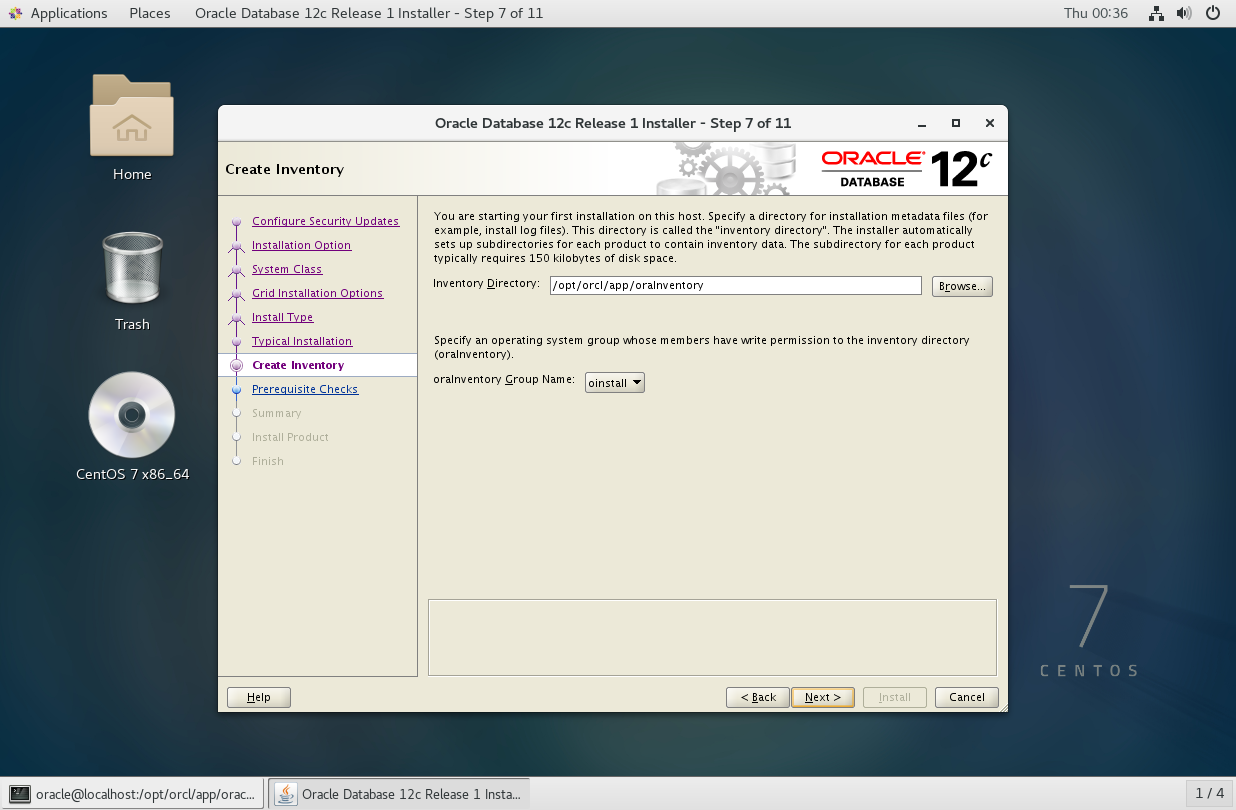
Task: Click the terminal icon in the taskbar
Action: pyautogui.click(x=19, y=794)
